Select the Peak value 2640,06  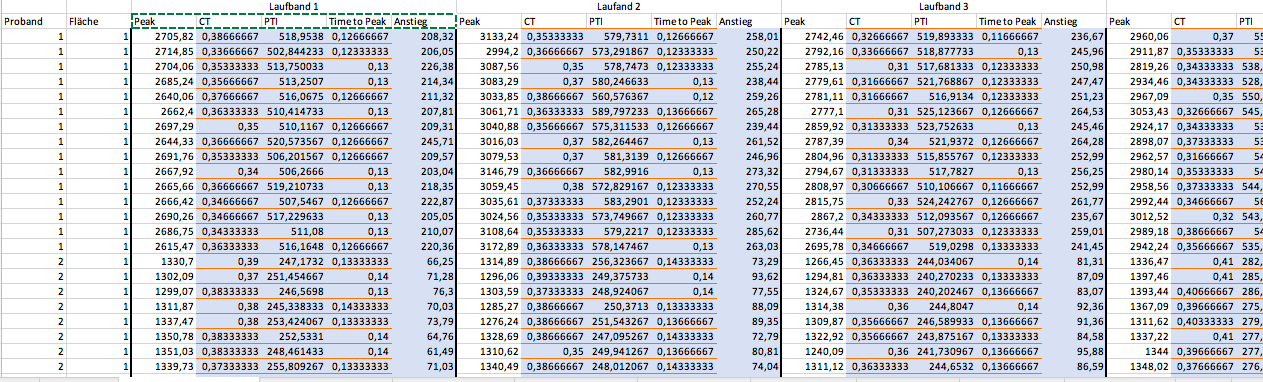click(x=164, y=96)
